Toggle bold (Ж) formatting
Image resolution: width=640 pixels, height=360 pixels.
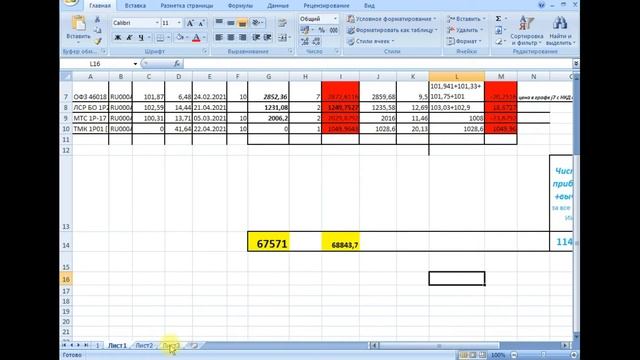tap(118, 38)
